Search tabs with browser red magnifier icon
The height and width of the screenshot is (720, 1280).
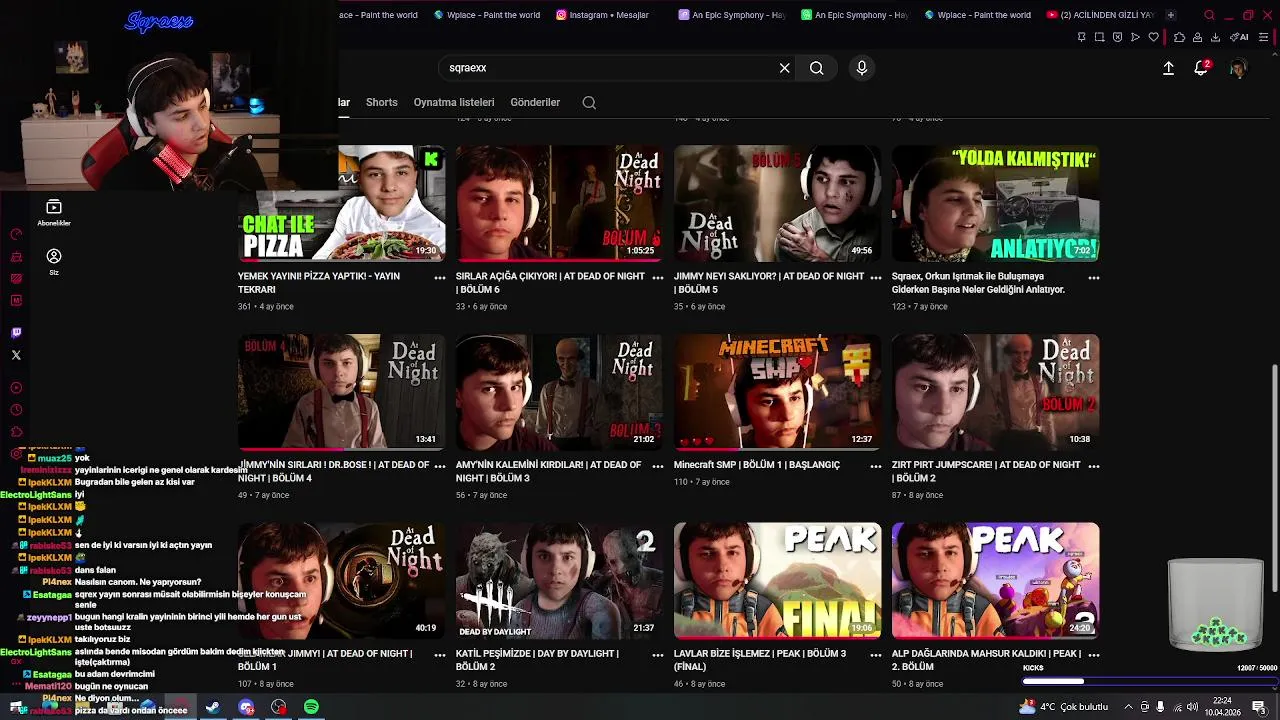1209,15
